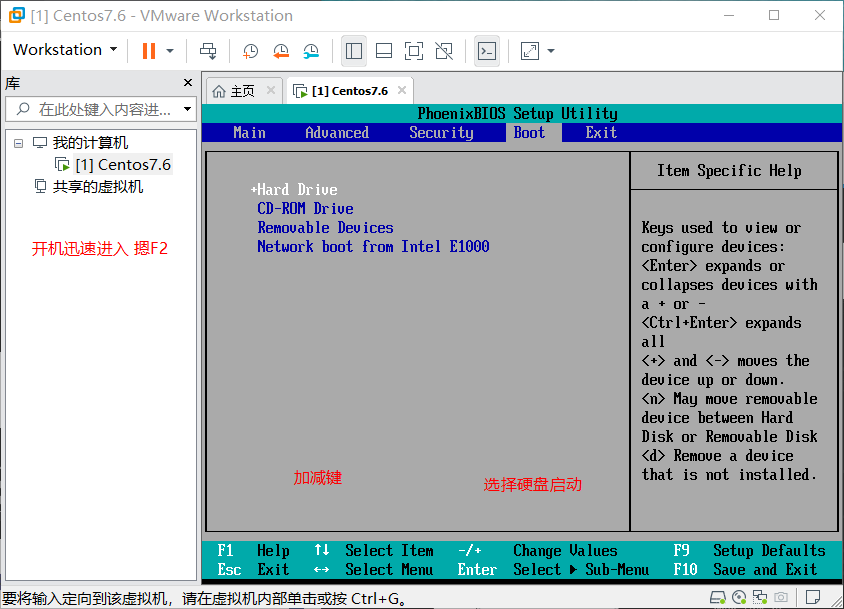
Task: Switch to Unity mode icon
Action: (x=444, y=51)
